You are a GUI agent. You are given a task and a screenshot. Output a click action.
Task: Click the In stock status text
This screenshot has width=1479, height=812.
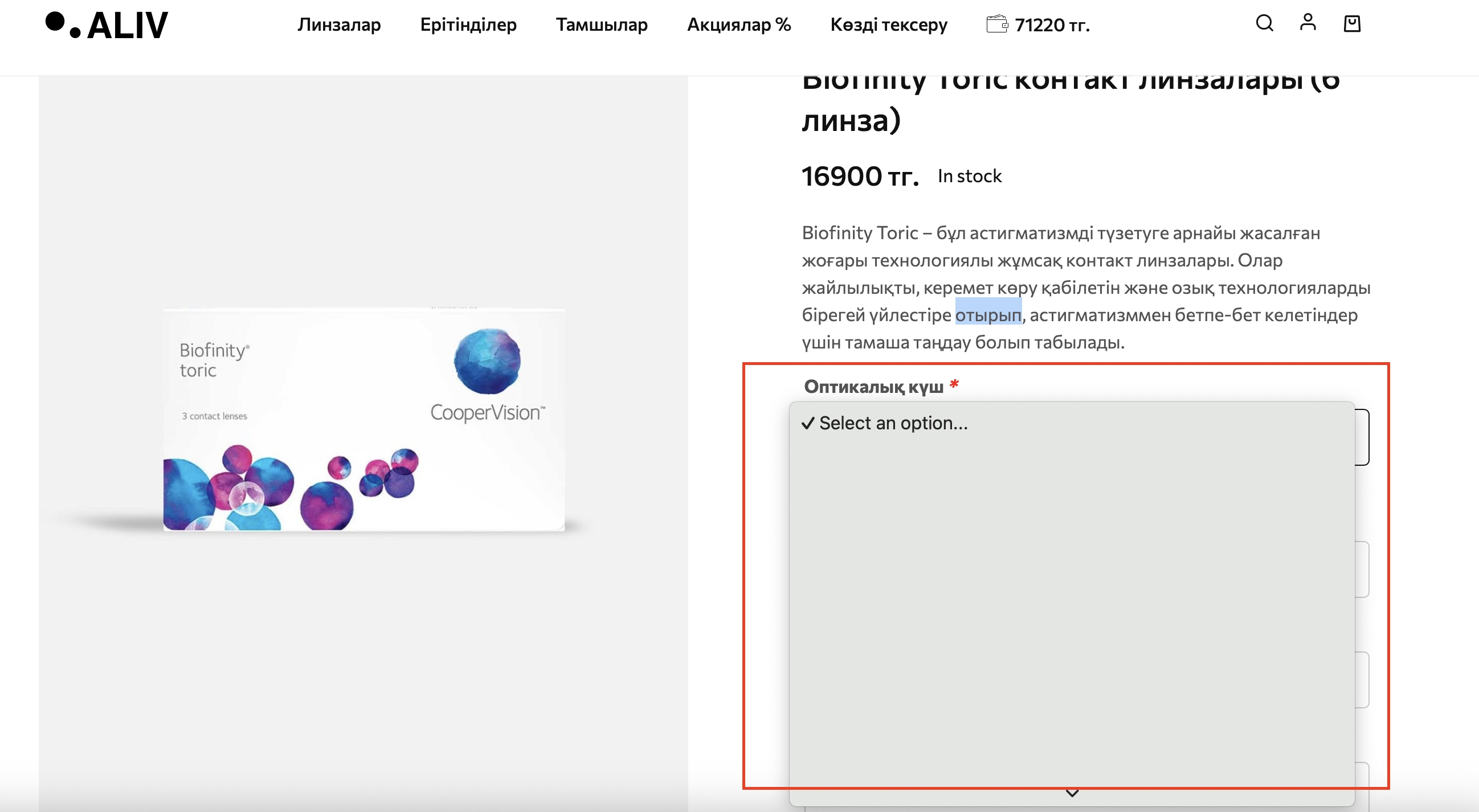969,176
